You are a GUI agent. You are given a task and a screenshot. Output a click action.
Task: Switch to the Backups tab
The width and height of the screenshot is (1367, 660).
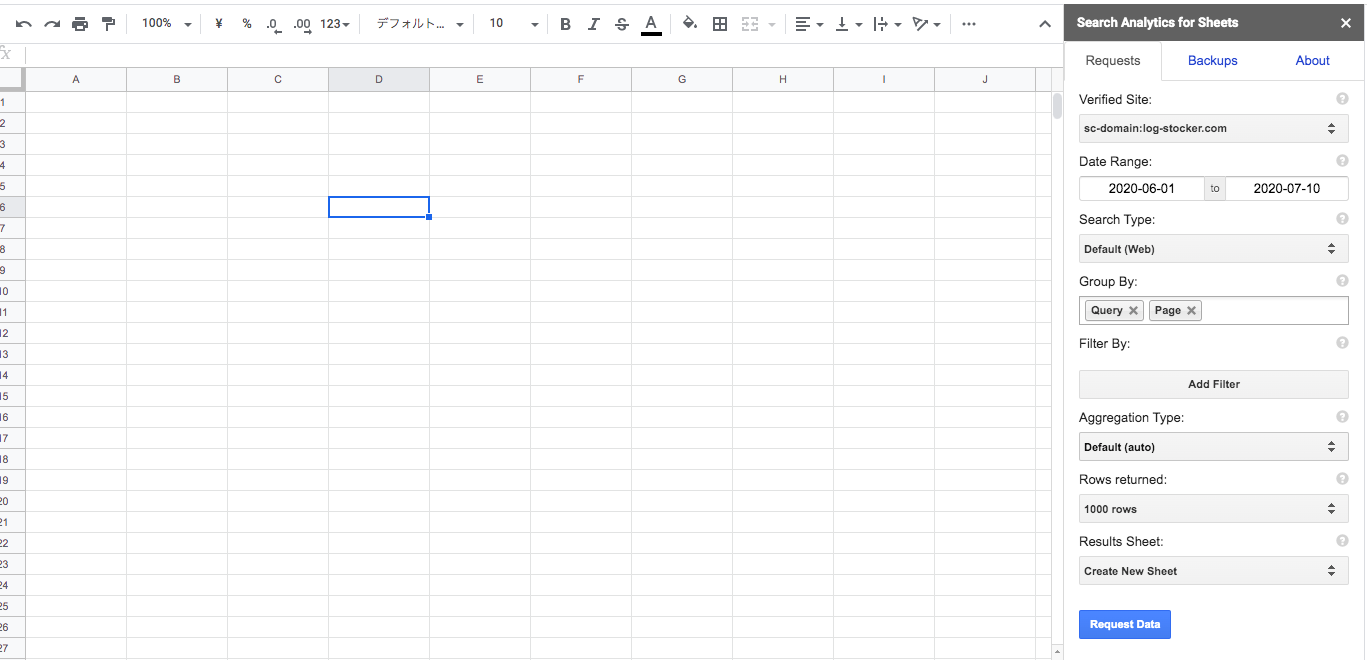tap(1213, 61)
